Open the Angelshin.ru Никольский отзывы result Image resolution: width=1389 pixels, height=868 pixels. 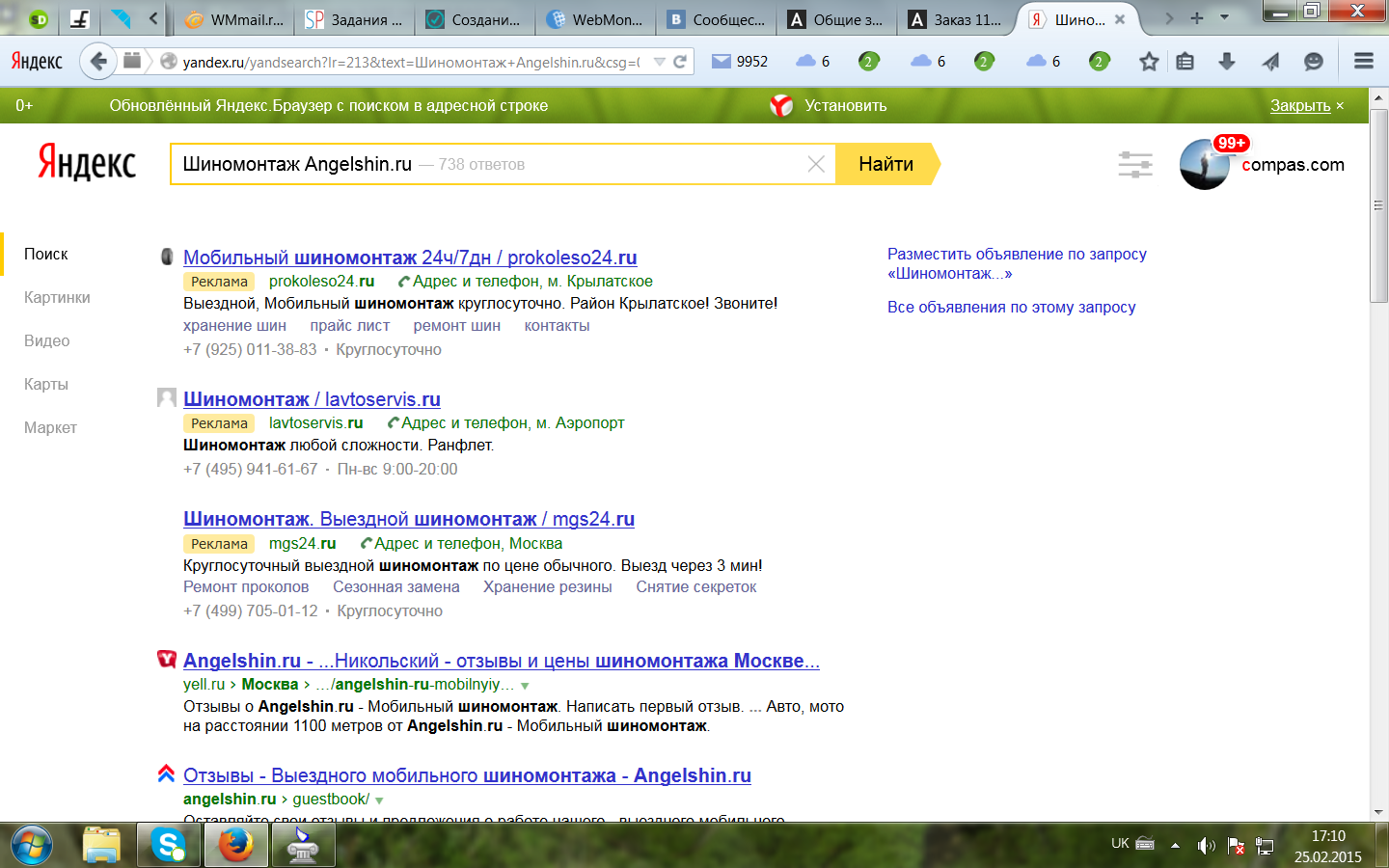[502, 661]
